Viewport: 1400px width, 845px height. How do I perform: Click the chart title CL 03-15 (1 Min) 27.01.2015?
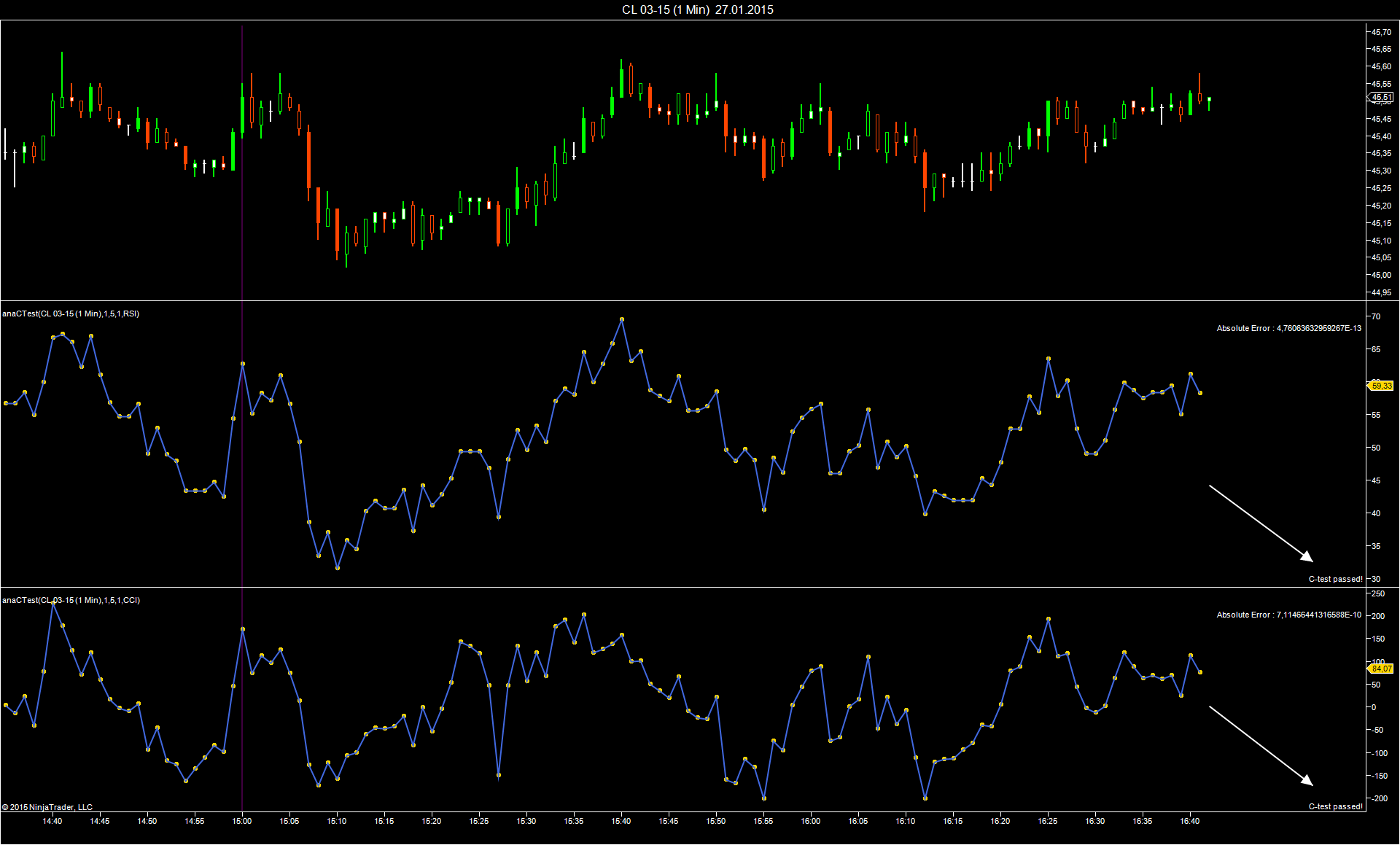(697, 9)
